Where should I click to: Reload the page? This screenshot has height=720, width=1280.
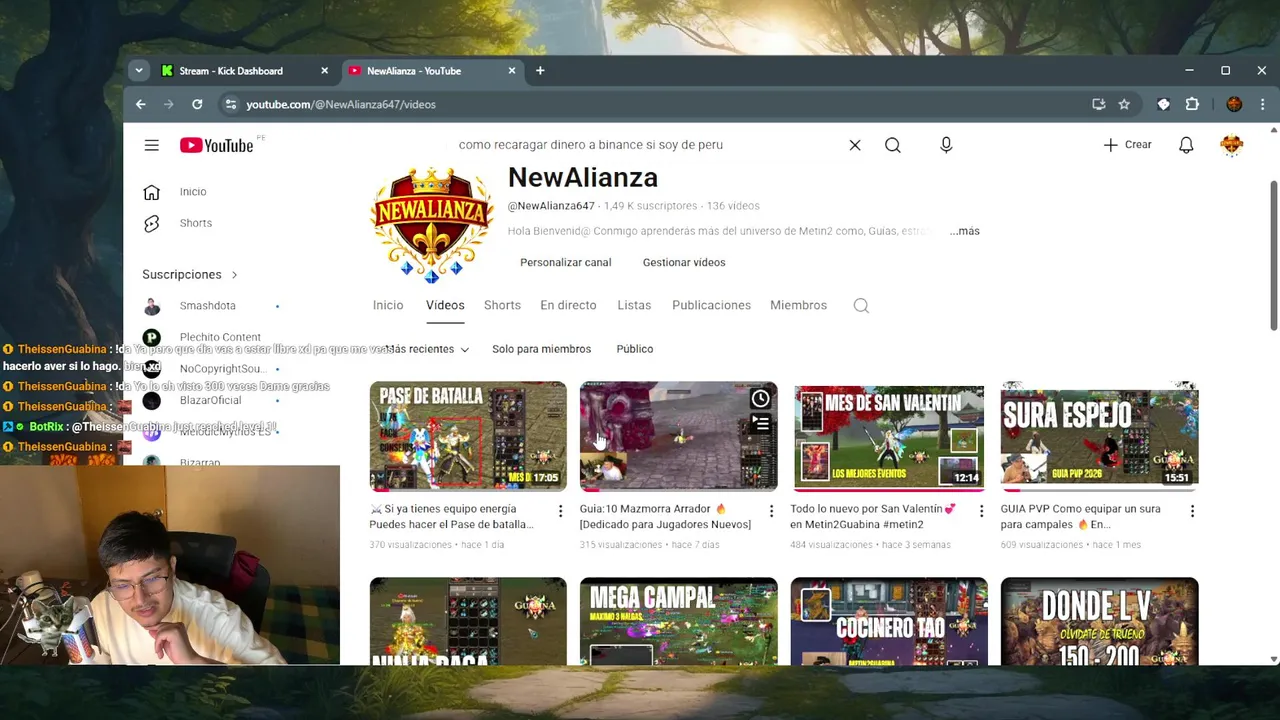[x=197, y=104]
